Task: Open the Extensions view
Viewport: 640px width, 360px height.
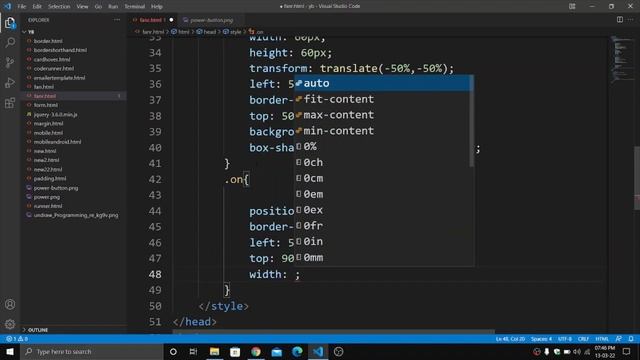Action: click(x=10, y=102)
